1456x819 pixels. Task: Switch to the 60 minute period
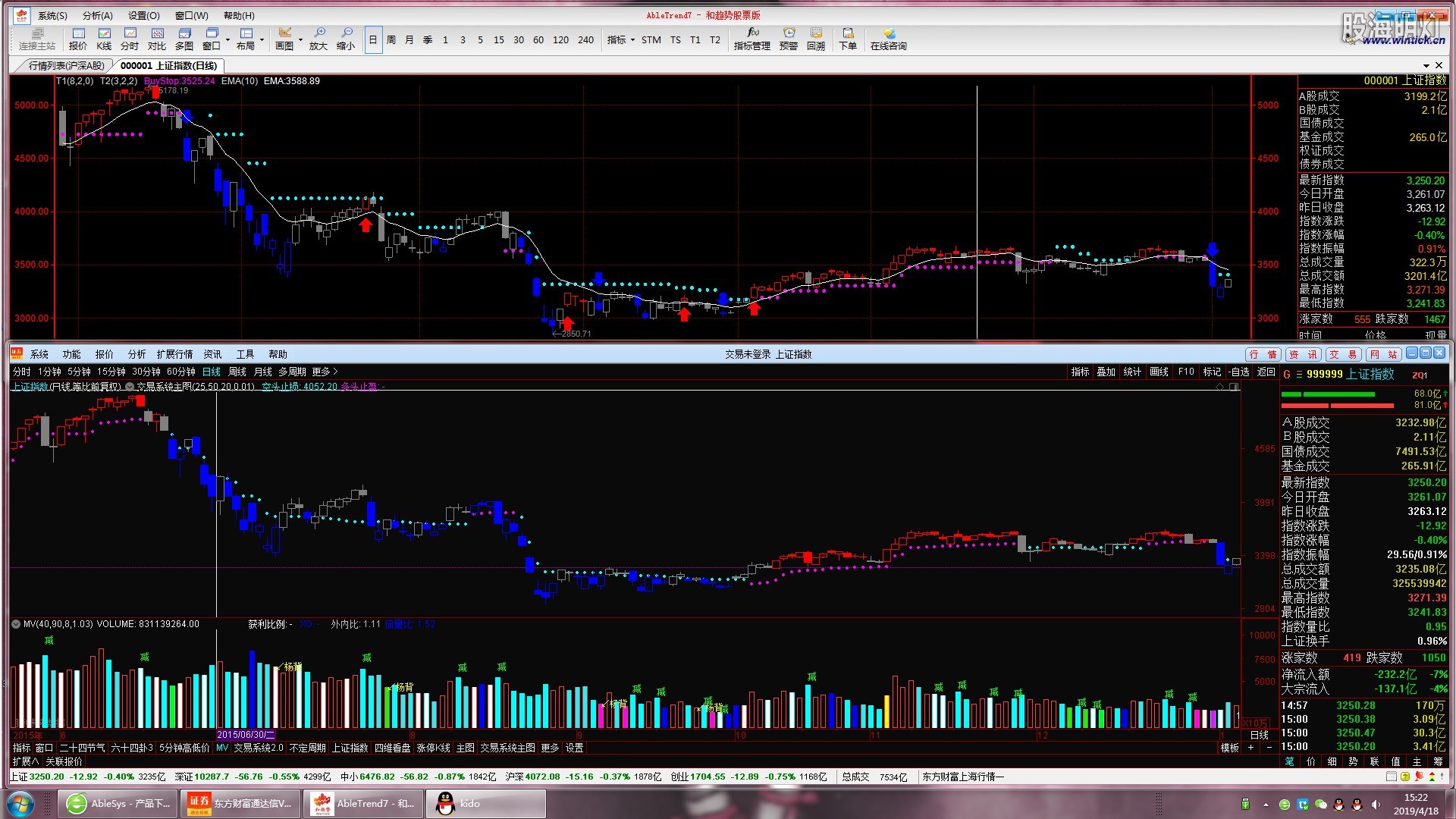click(538, 39)
